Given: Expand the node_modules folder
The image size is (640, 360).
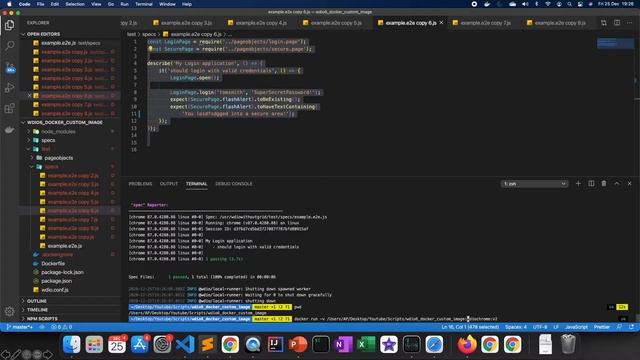Looking at the screenshot, I should (58, 131).
